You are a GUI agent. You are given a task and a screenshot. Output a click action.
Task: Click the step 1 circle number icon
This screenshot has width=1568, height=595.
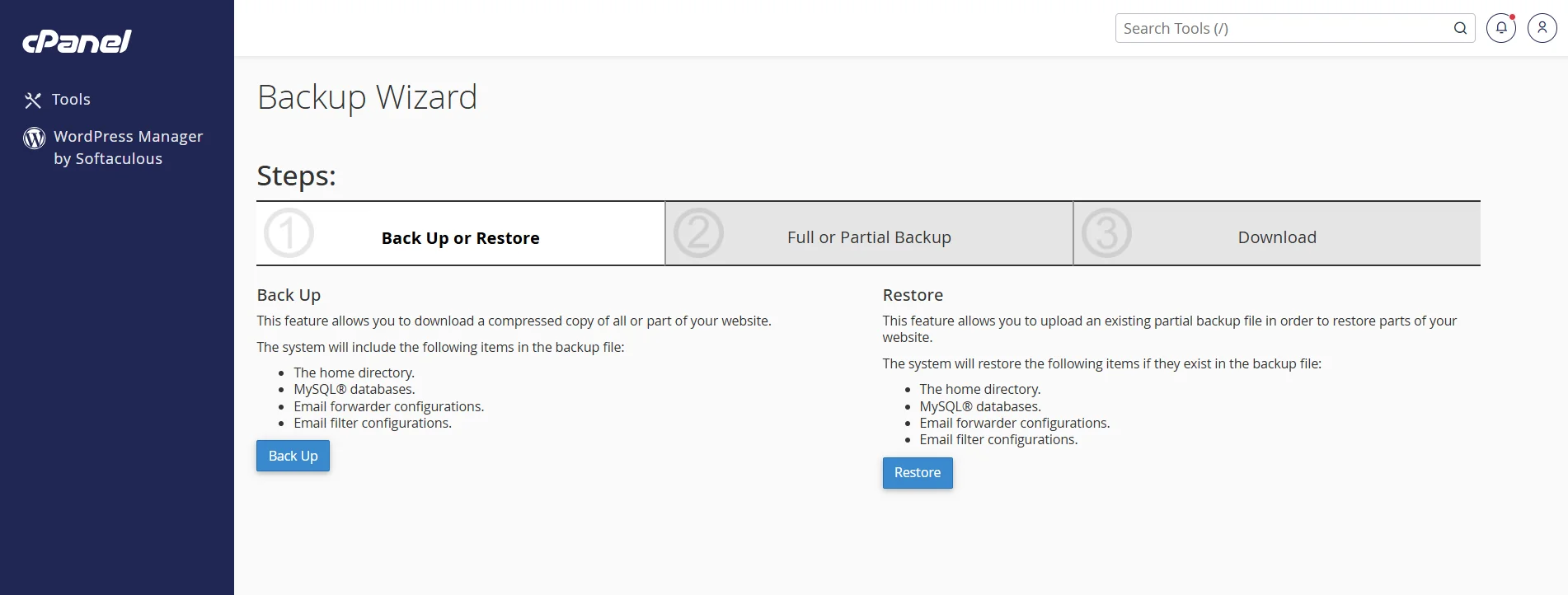[289, 233]
